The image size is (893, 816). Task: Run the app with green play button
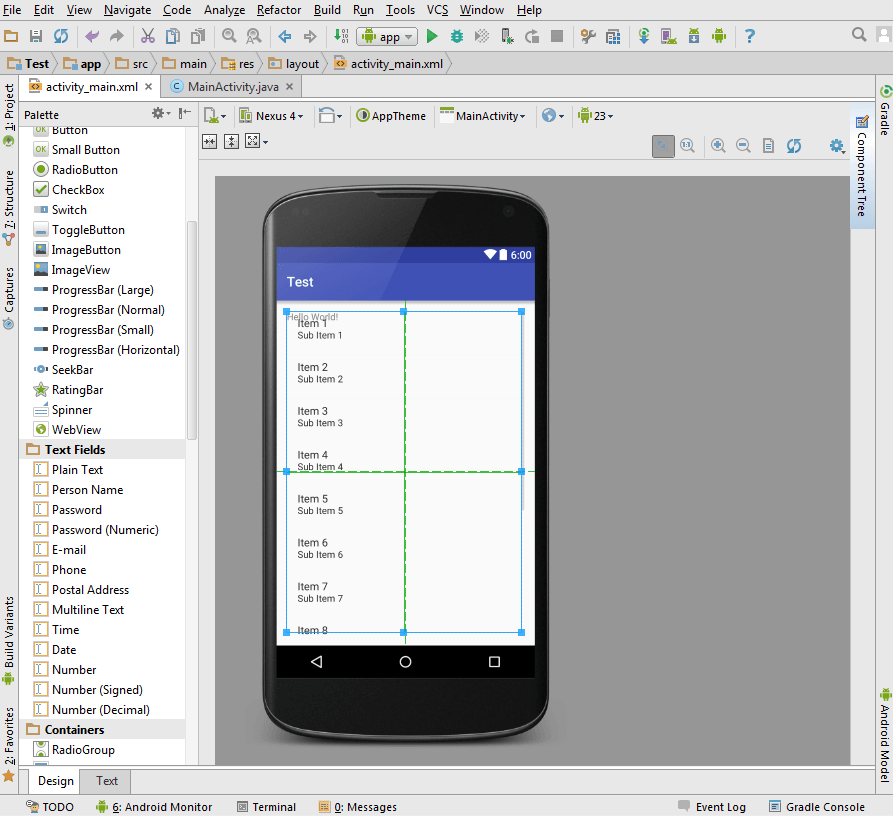click(432, 36)
